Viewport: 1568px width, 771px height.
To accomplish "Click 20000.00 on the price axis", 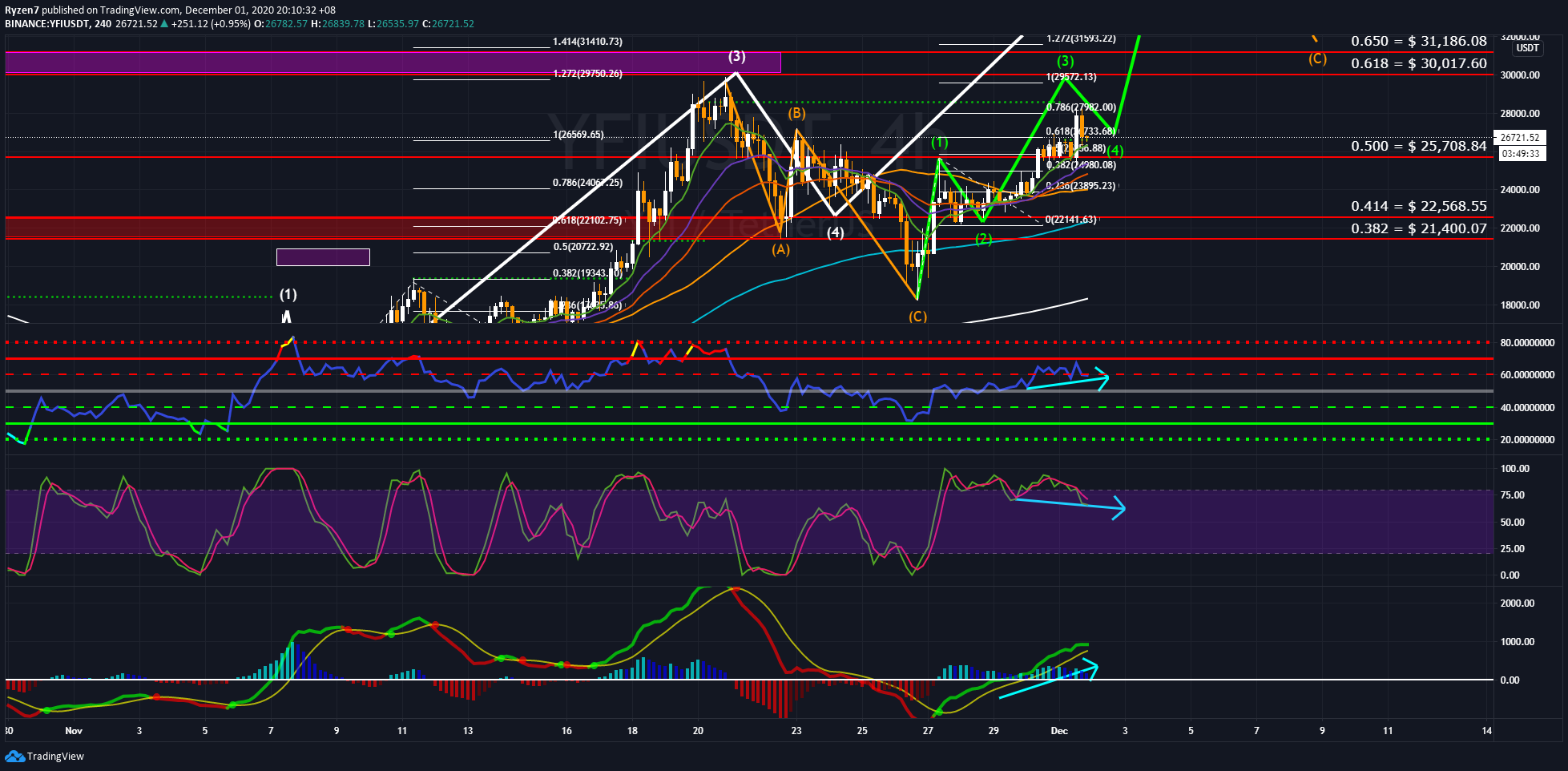I will (x=1520, y=267).
